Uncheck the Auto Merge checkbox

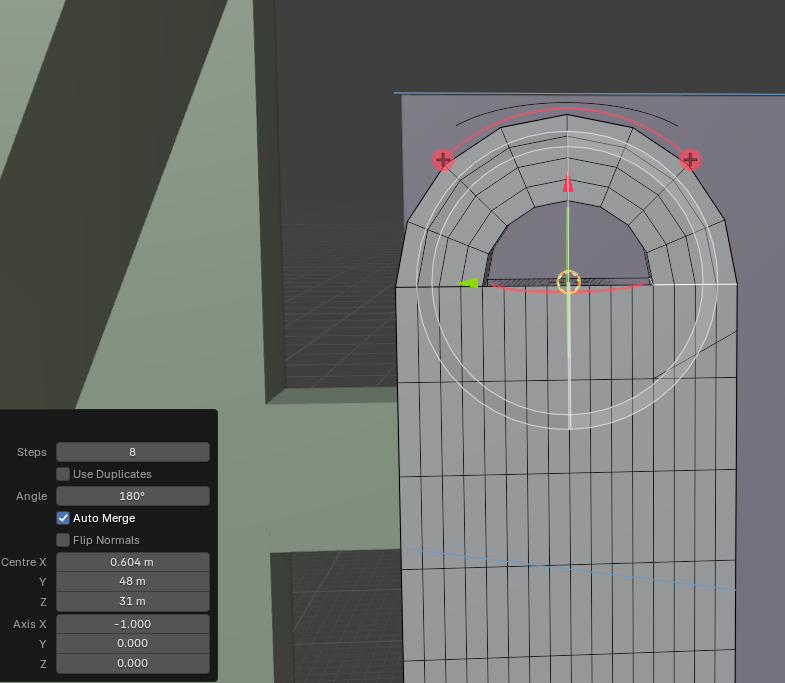click(x=63, y=518)
